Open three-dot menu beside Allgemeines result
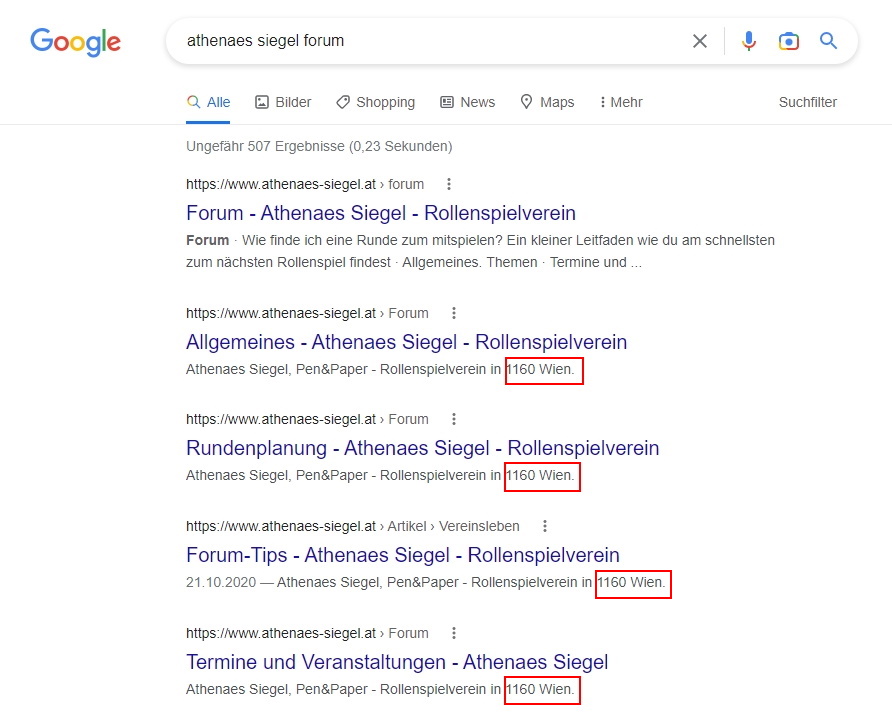Screen dimensions: 892x728 [x=454, y=313]
